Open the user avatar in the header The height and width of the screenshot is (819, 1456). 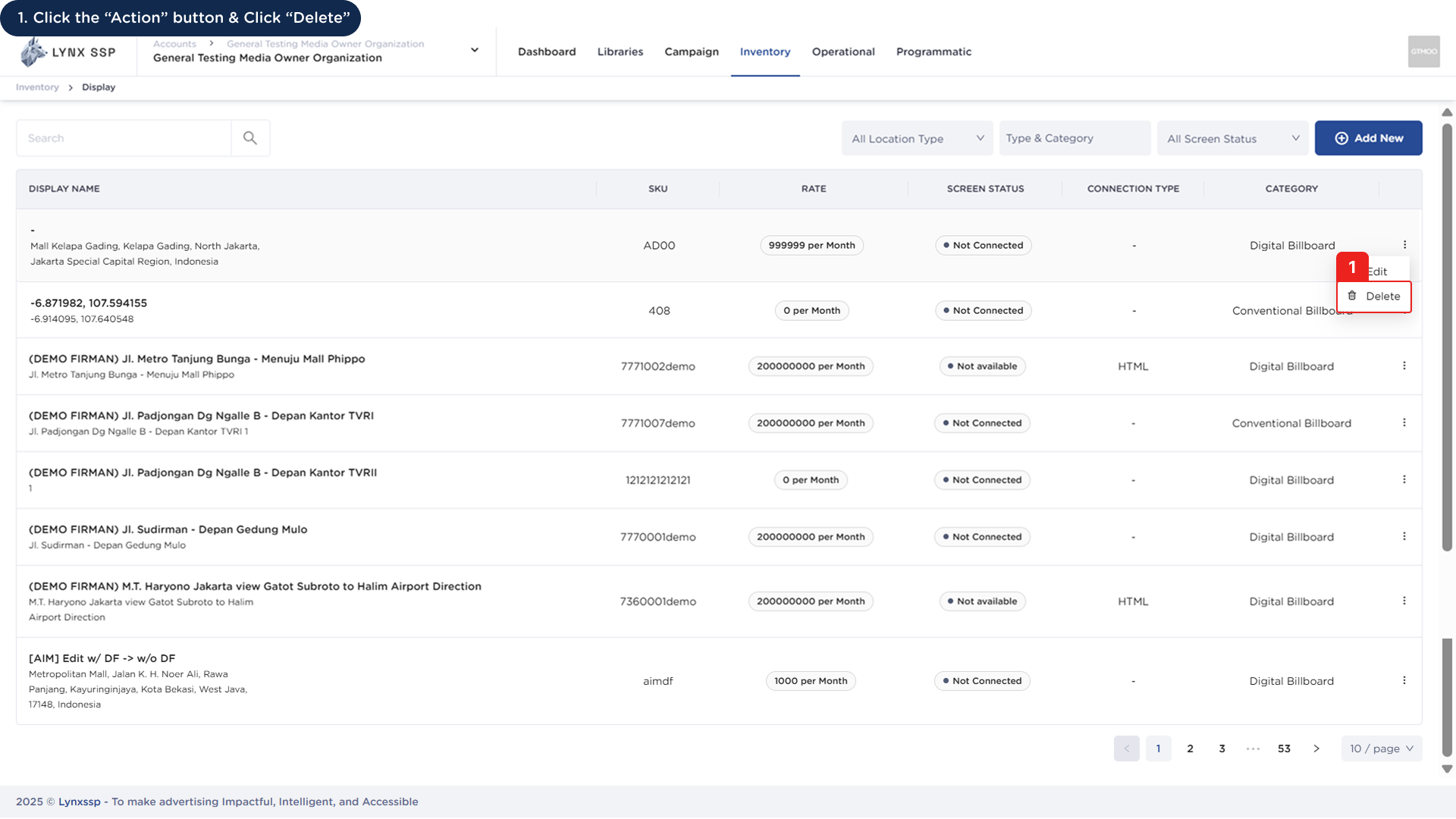(1423, 52)
